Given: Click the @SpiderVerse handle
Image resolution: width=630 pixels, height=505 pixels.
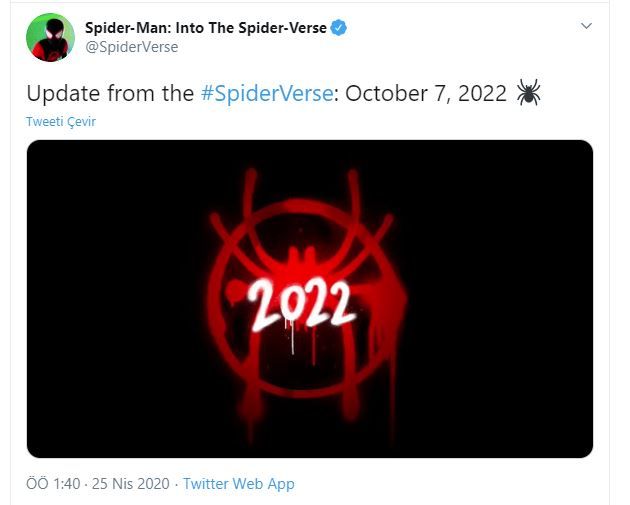Looking at the screenshot, I should click(132, 47).
